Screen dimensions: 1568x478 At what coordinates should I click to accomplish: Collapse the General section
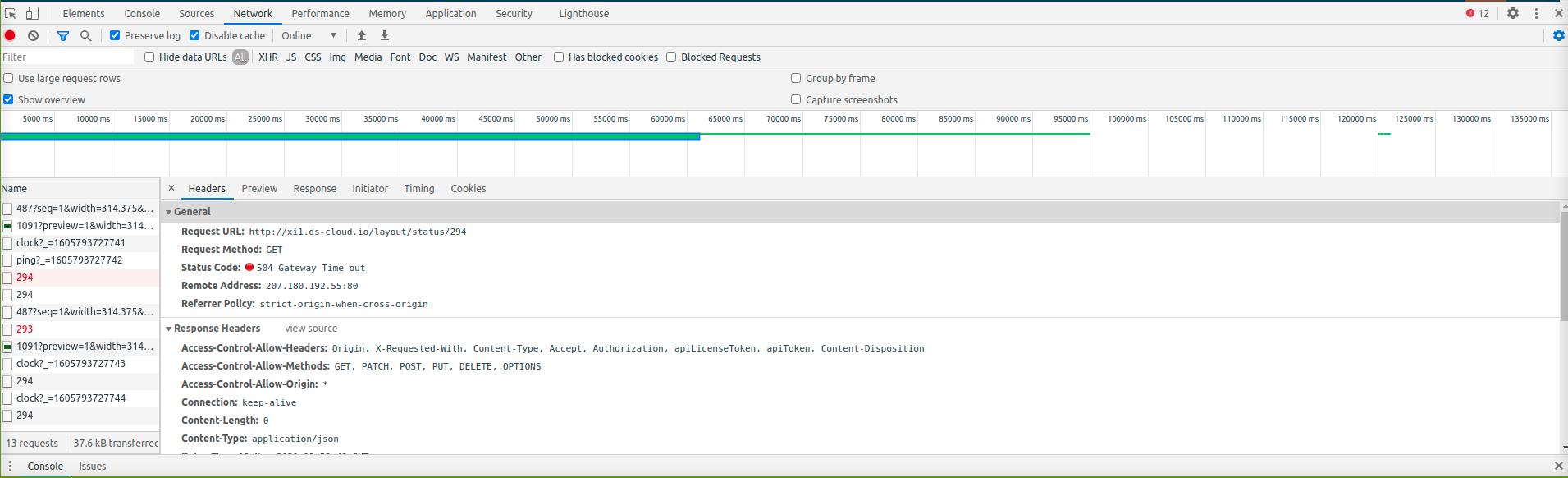[x=169, y=212]
